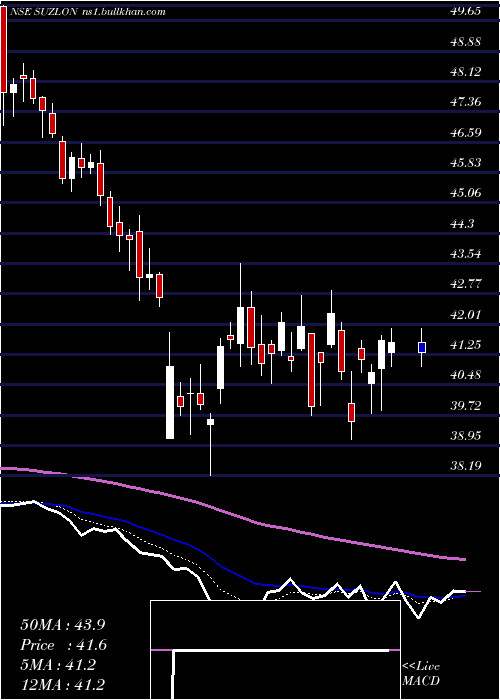Click the 12MA : 41.2 reading
500x700 pixels.
tap(63, 685)
